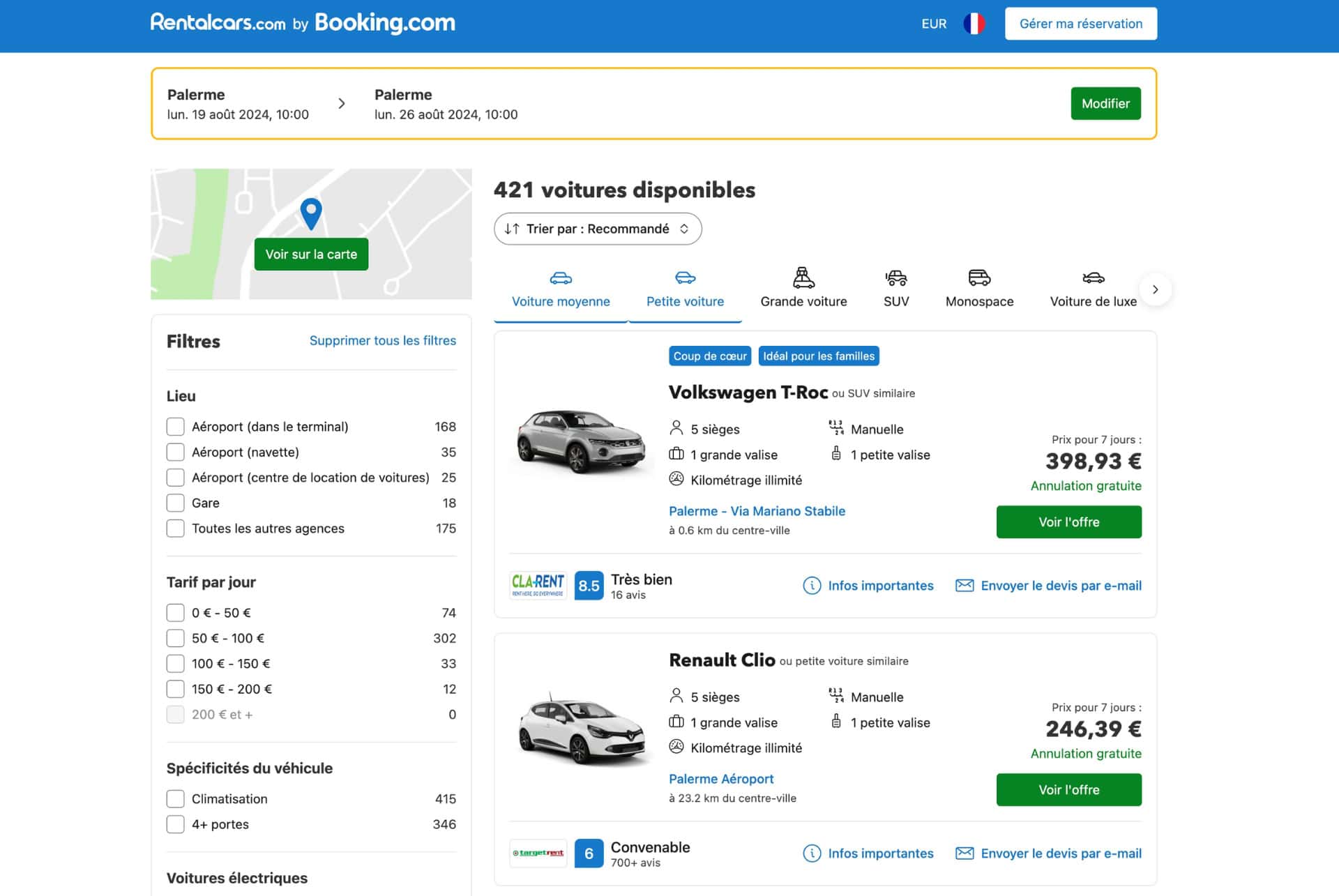This screenshot has height=896, width=1339.
Task: Open Palerme - Via Mariano Stabile location link
Action: (757, 511)
